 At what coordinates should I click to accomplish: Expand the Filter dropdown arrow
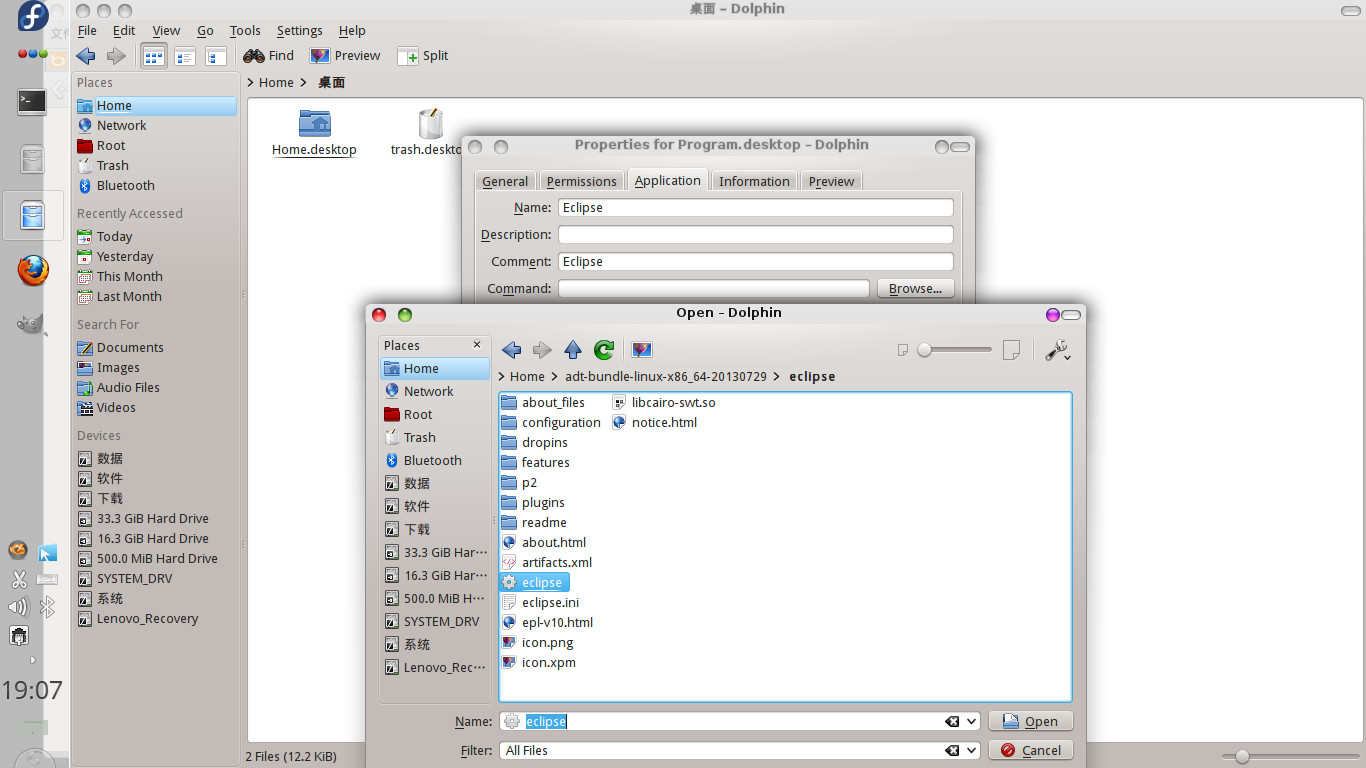coord(972,750)
